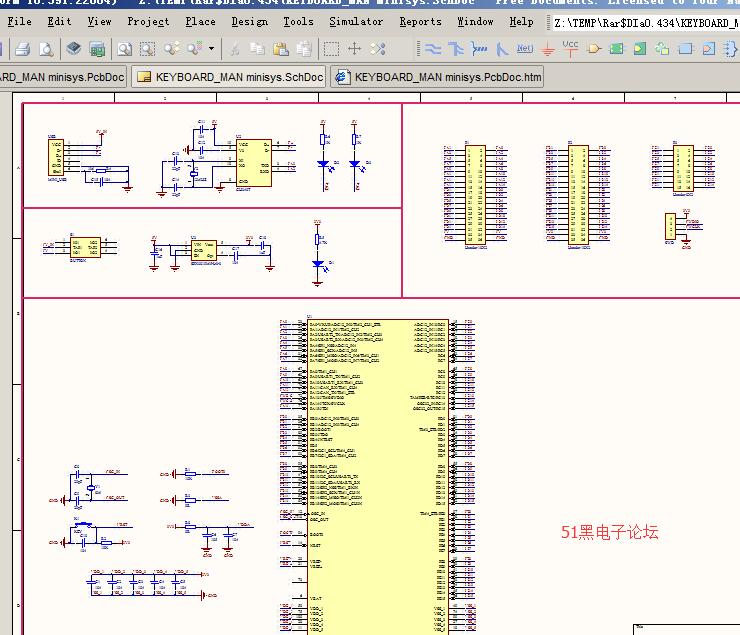The height and width of the screenshot is (635, 740).
Task: Select the Rubber Stamp tool
Action: [304, 49]
